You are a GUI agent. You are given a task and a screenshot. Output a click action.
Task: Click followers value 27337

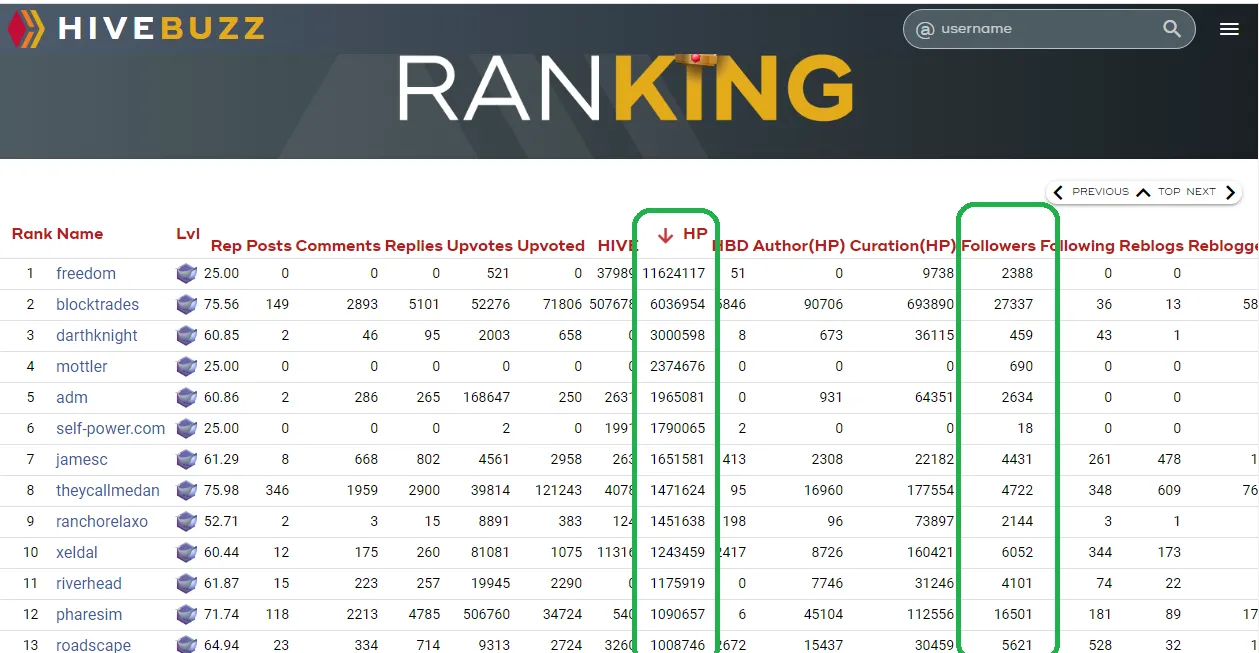pos(1013,304)
